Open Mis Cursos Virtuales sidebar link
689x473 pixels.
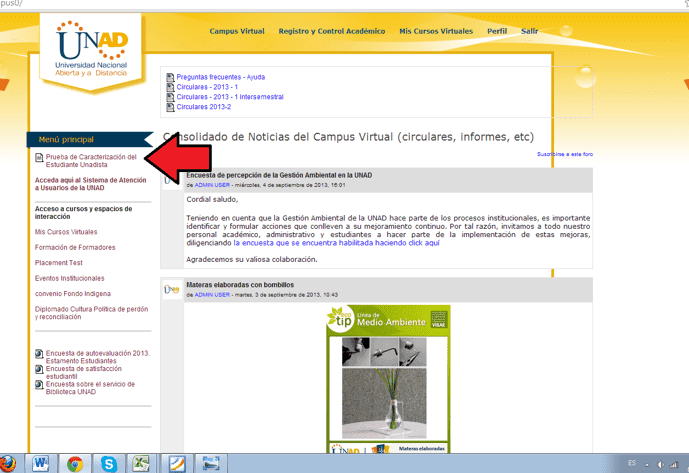(x=66, y=232)
